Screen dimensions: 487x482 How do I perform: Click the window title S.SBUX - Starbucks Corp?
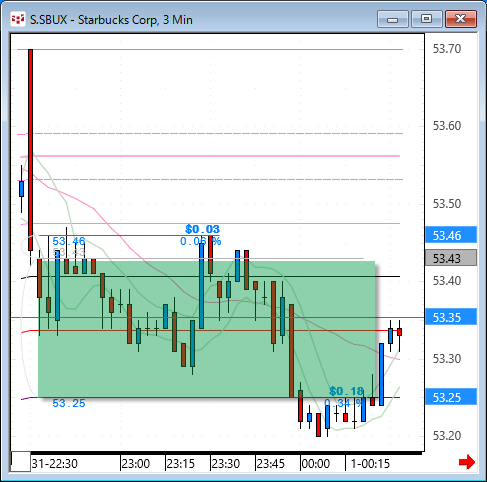(111, 20)
